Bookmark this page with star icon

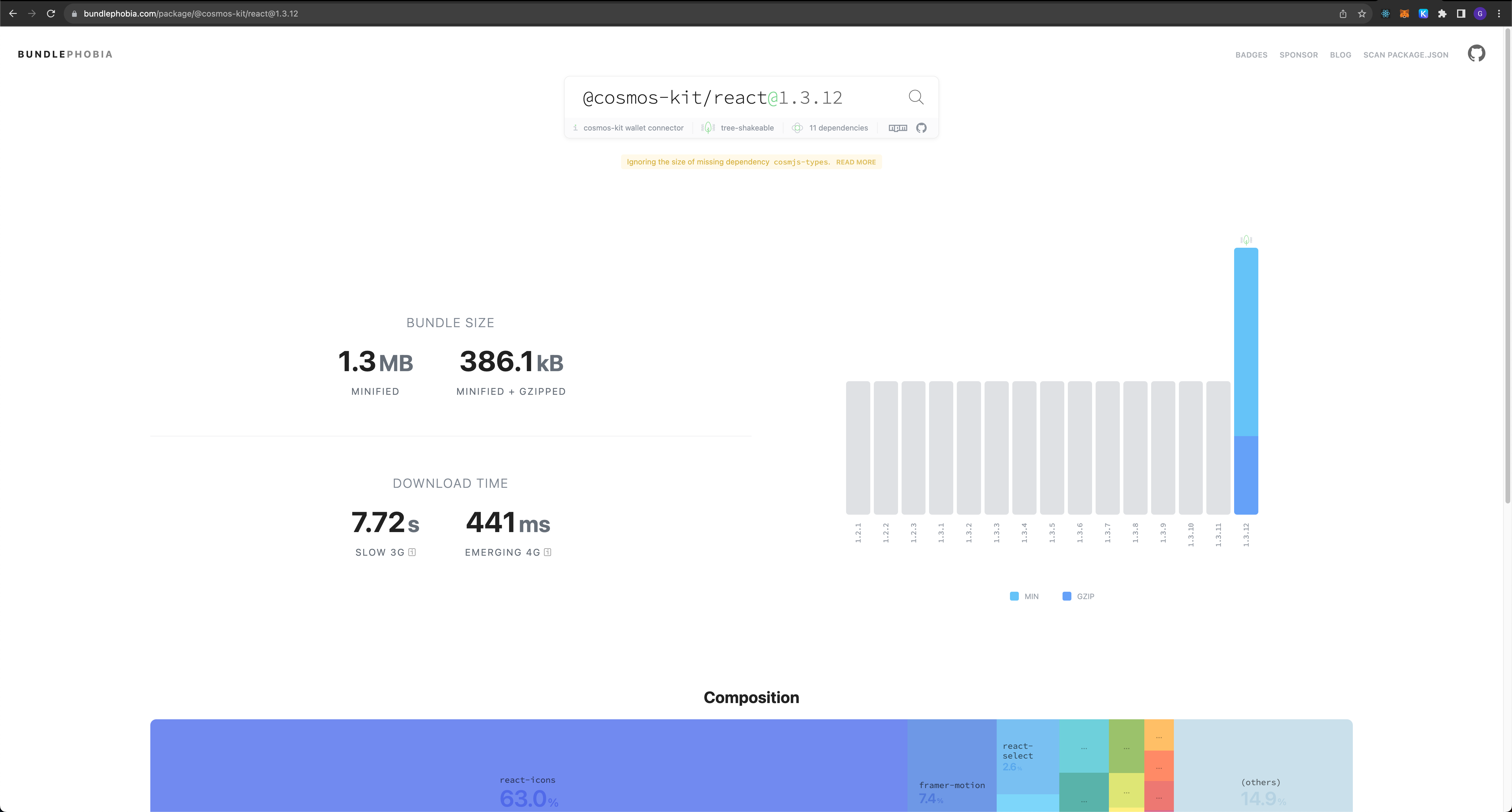click(1362, 14)
